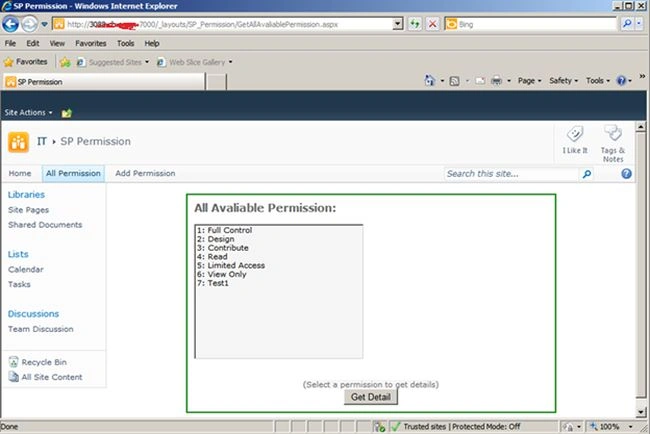Select the SP Permission browser tab
The width and height of the screenshot is (650, 434).
coord(104,82)
